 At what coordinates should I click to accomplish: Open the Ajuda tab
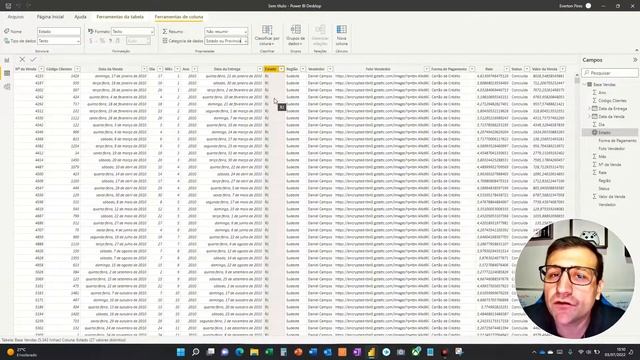point(80,17)
